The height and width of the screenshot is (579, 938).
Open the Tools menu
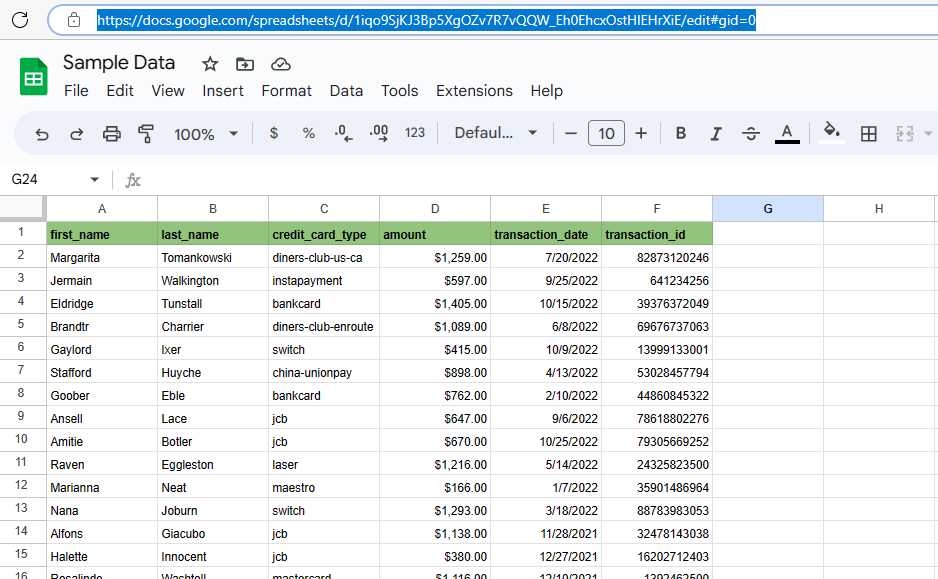click(x=400, y=91)
